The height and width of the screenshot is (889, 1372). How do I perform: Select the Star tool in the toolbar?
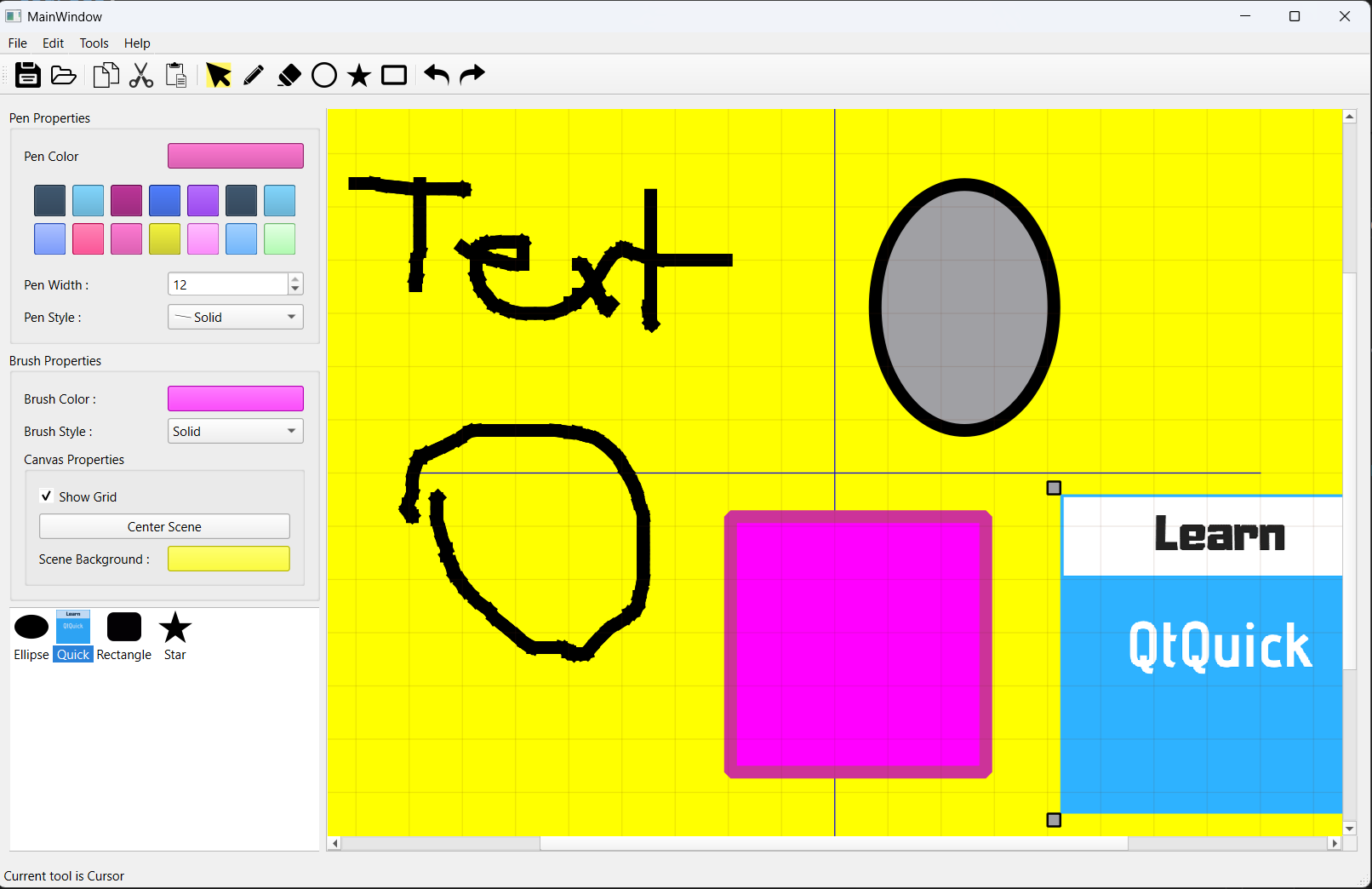358,75
